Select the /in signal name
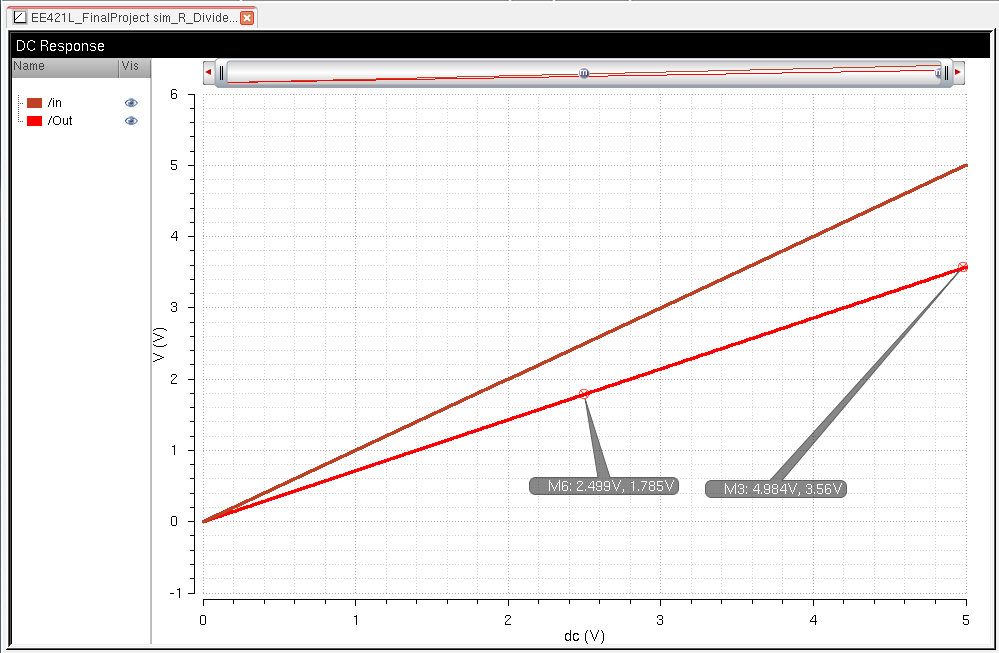The width and height of the screenshot is (999, 653). (x=55, y=103)
